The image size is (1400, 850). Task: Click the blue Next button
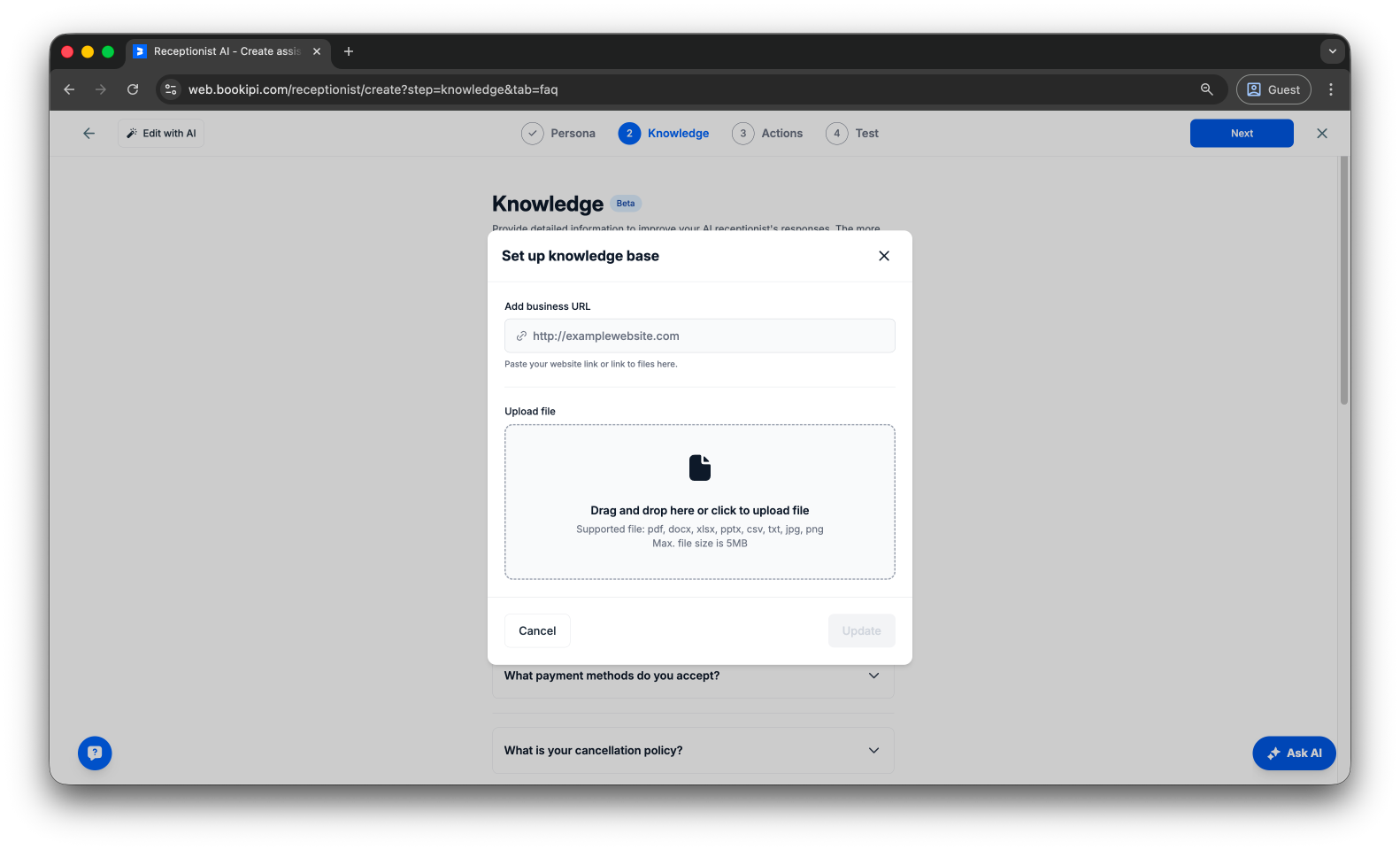pos(1241,133)
